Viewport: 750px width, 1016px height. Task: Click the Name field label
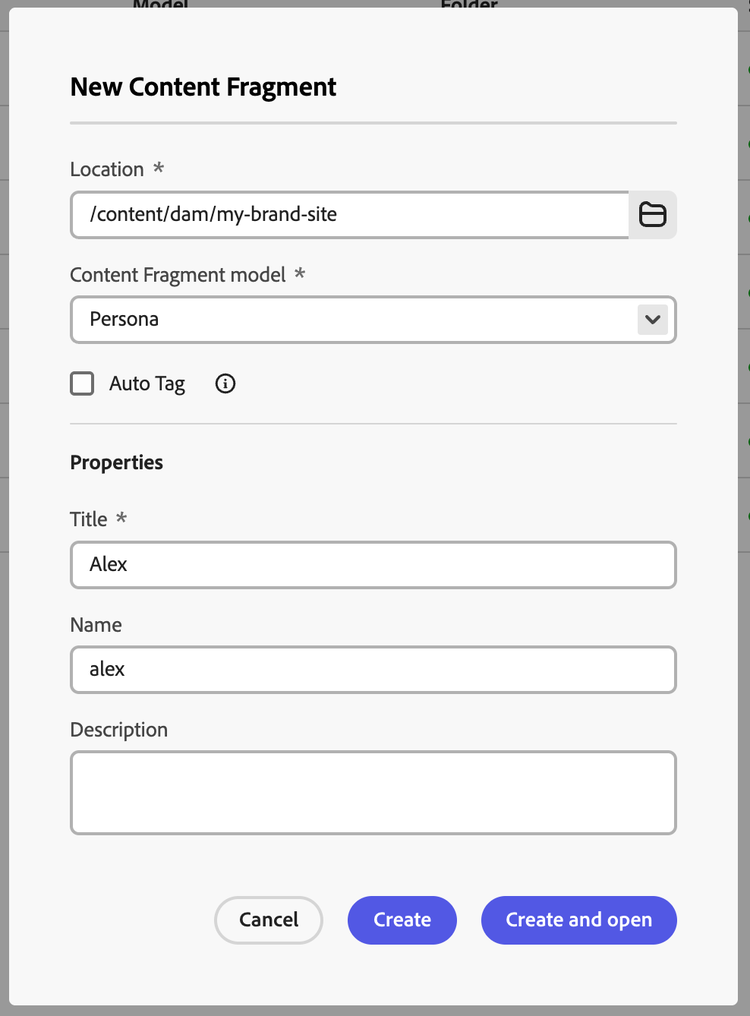coord(96,625)
